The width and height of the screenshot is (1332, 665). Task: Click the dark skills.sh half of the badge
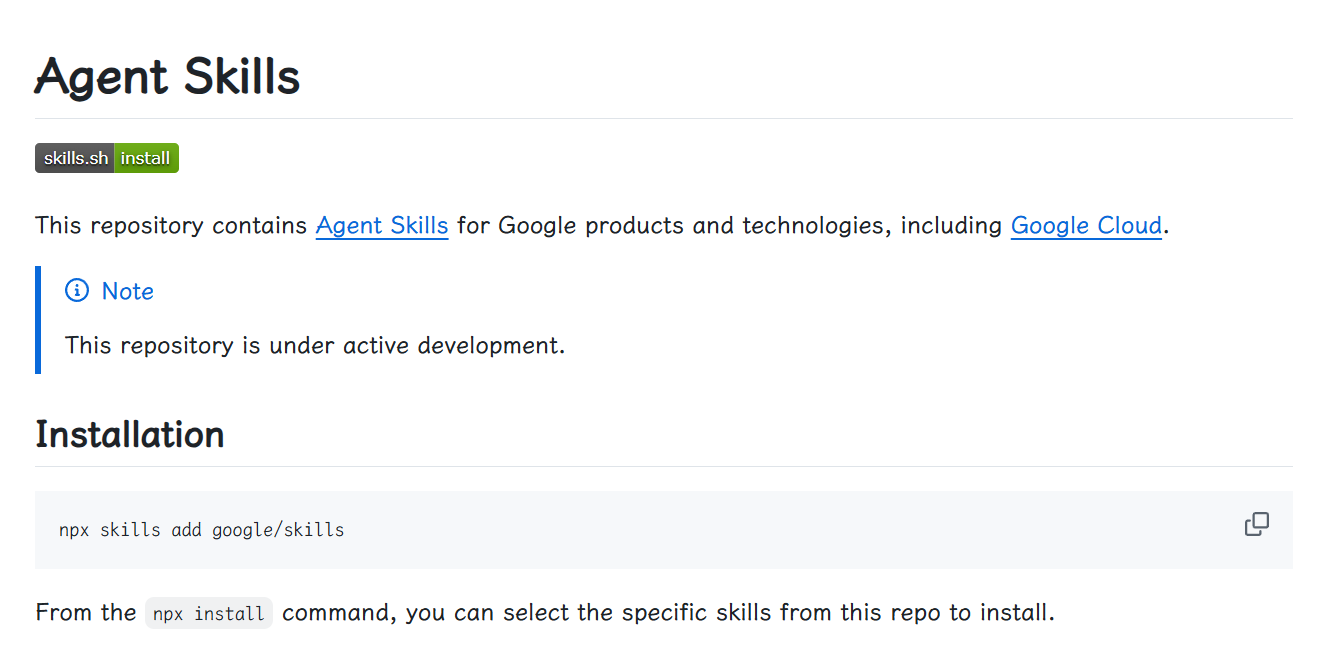click(75, 158)
